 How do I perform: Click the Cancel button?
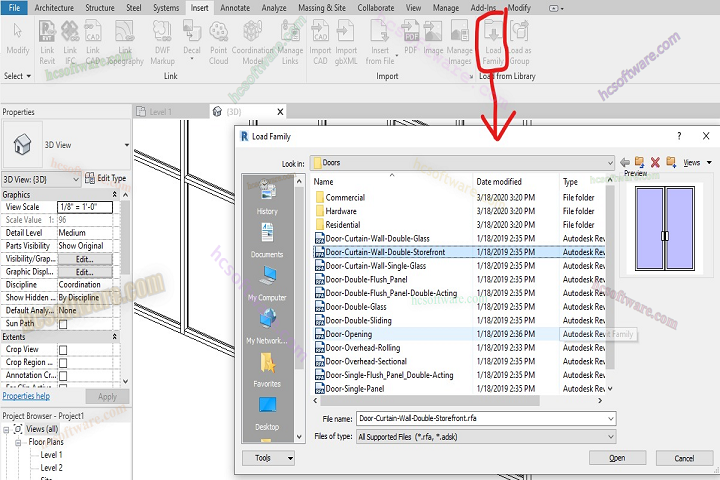click(684, 458)
